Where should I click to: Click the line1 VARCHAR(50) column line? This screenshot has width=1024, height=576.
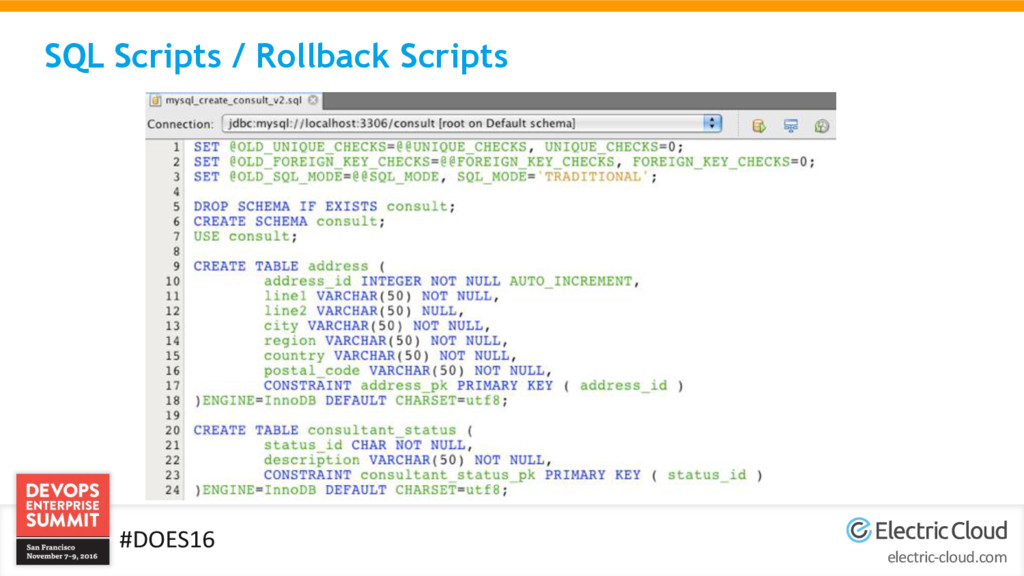pyautogui.click(x=381, y=296)
